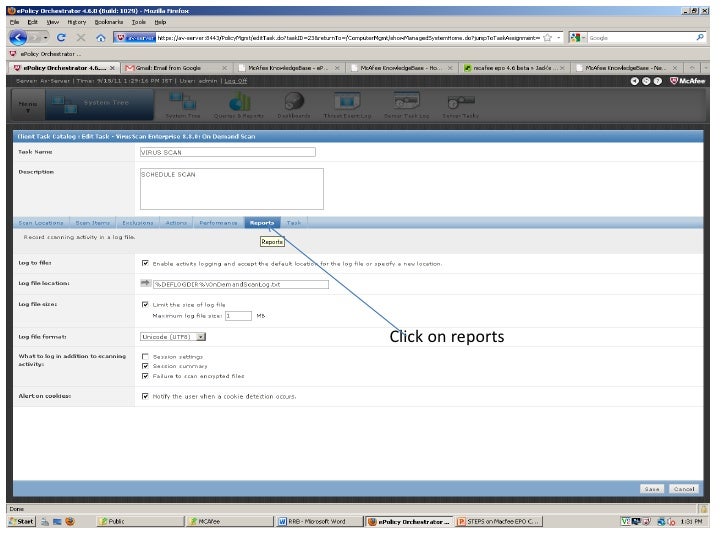Image resolution: width=728 pixels, height=546 pixels.
Task: Bookmark this page with the star icon
Action: [548, 38]
